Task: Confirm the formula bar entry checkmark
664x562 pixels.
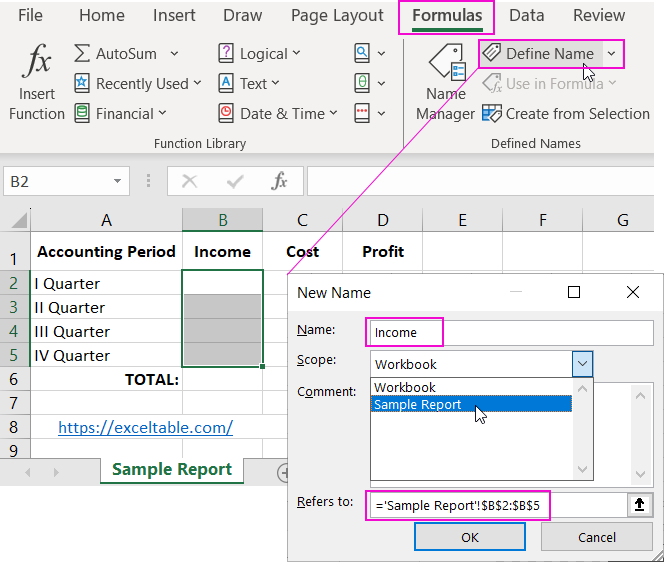Action: (x=235, y=181)
